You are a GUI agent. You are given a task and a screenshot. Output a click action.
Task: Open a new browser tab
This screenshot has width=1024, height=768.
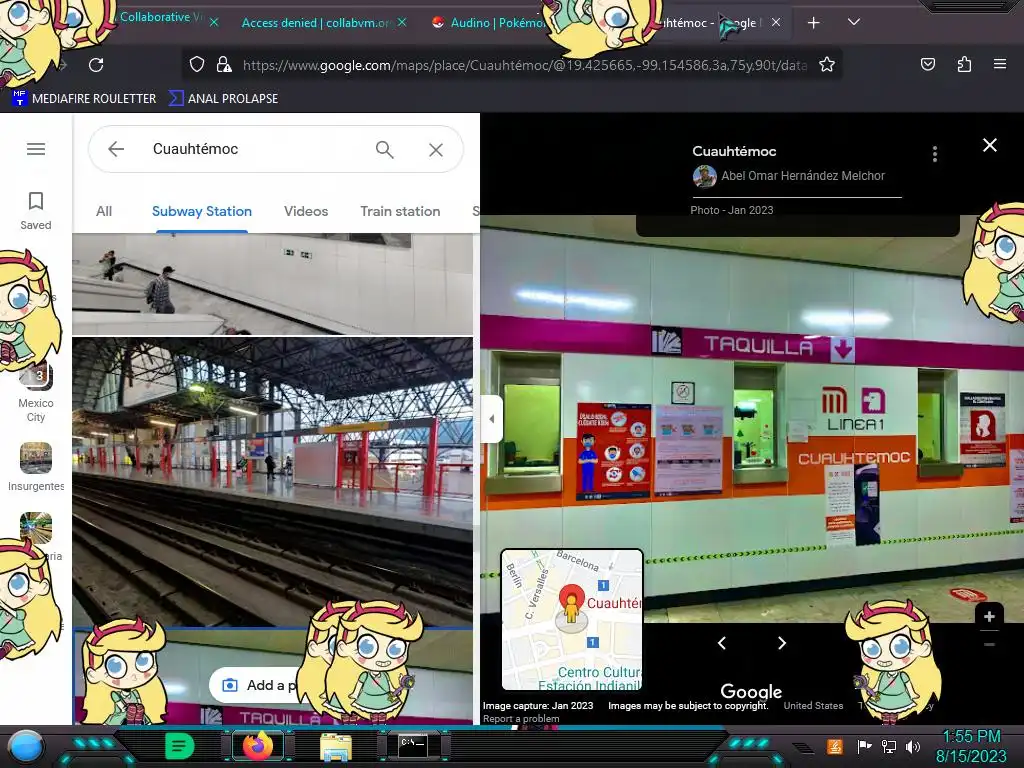pos(813,23)
